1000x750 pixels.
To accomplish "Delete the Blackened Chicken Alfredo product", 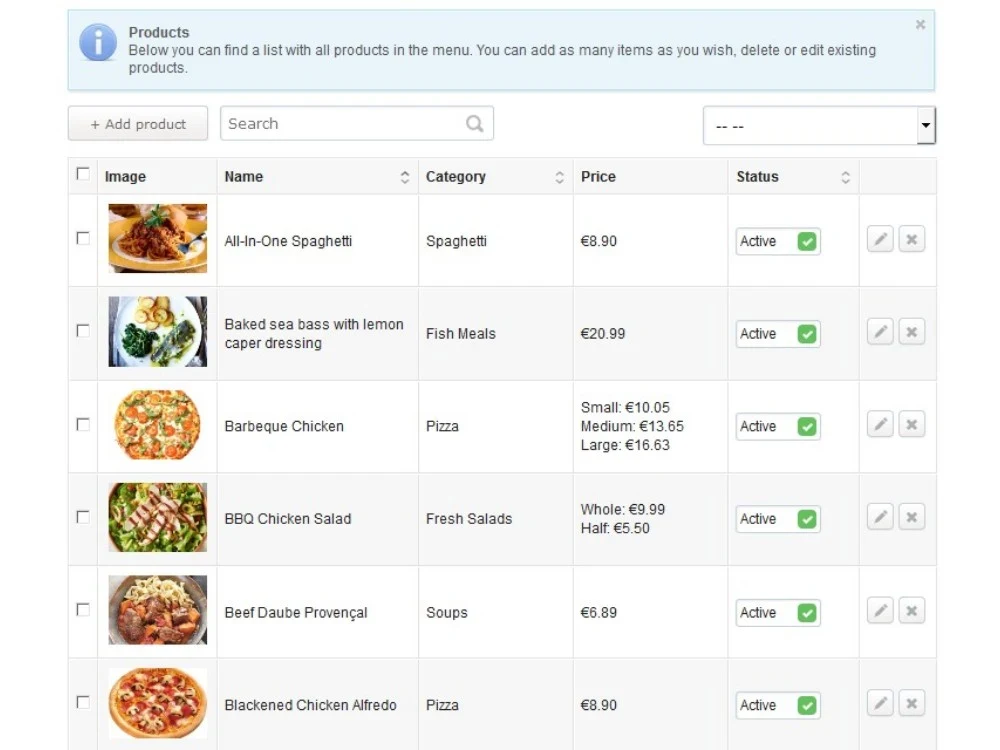I will (911, 703).
